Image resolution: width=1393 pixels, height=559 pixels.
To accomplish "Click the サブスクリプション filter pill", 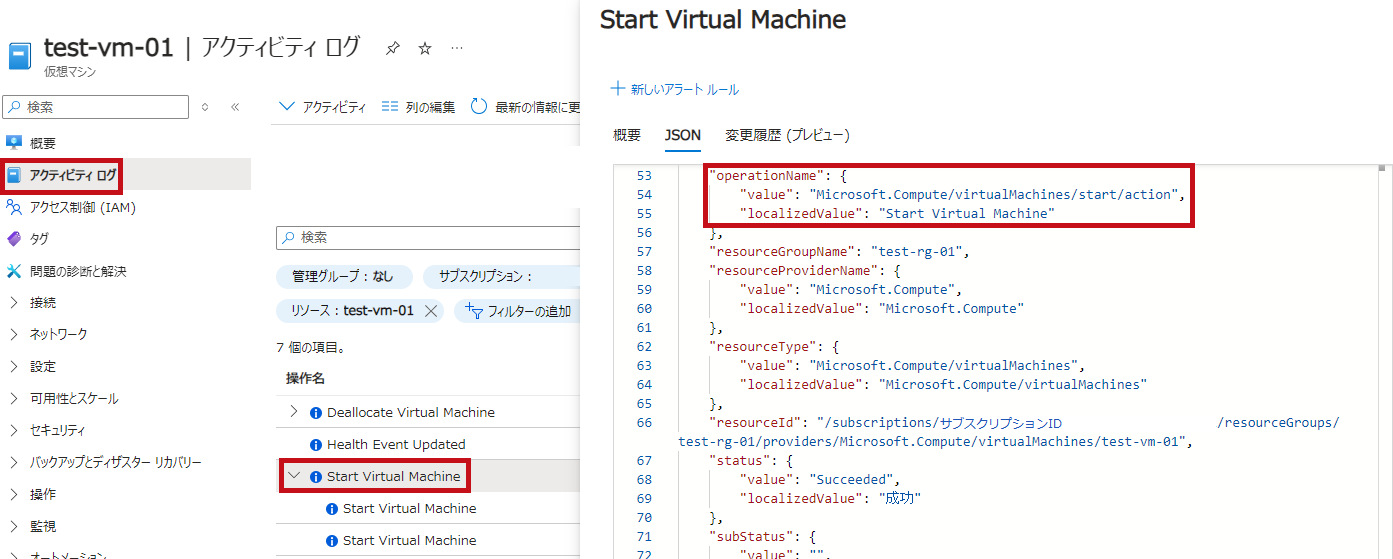I will coord(502,277).
